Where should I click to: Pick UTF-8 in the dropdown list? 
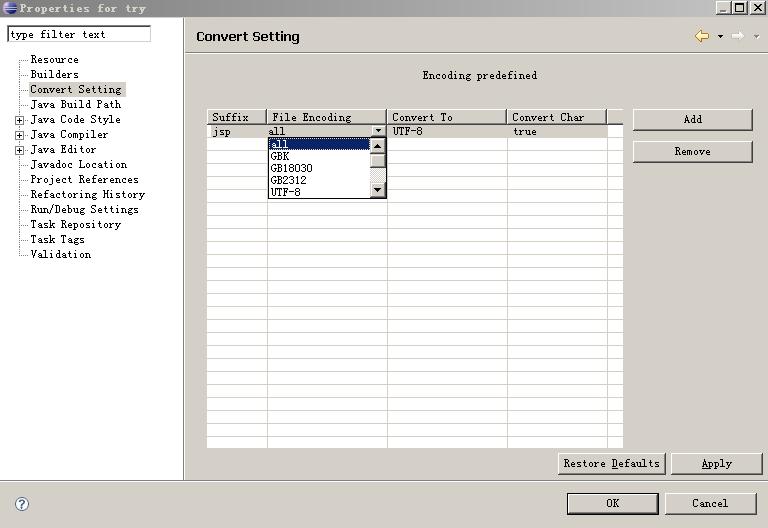pyautogui.click(x=285, y=192)
